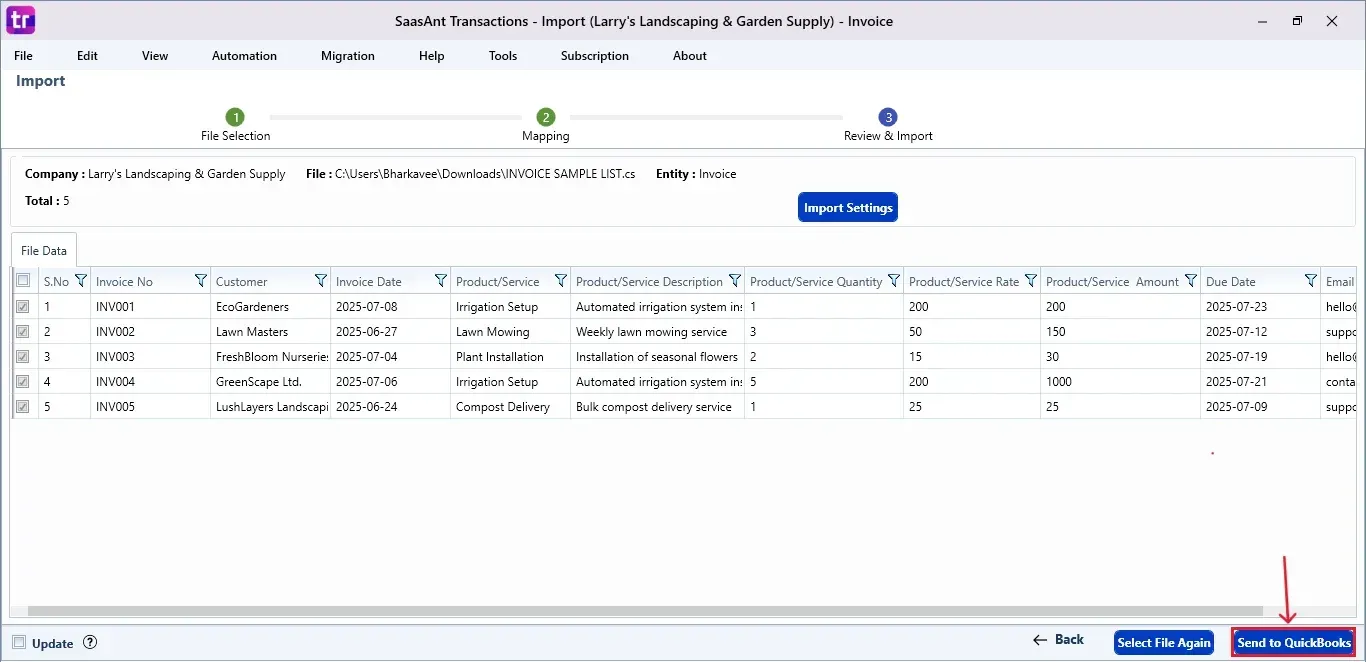Click the GreenScape Ltd. customer cell

pyautogui.click(x=270, y=382)
